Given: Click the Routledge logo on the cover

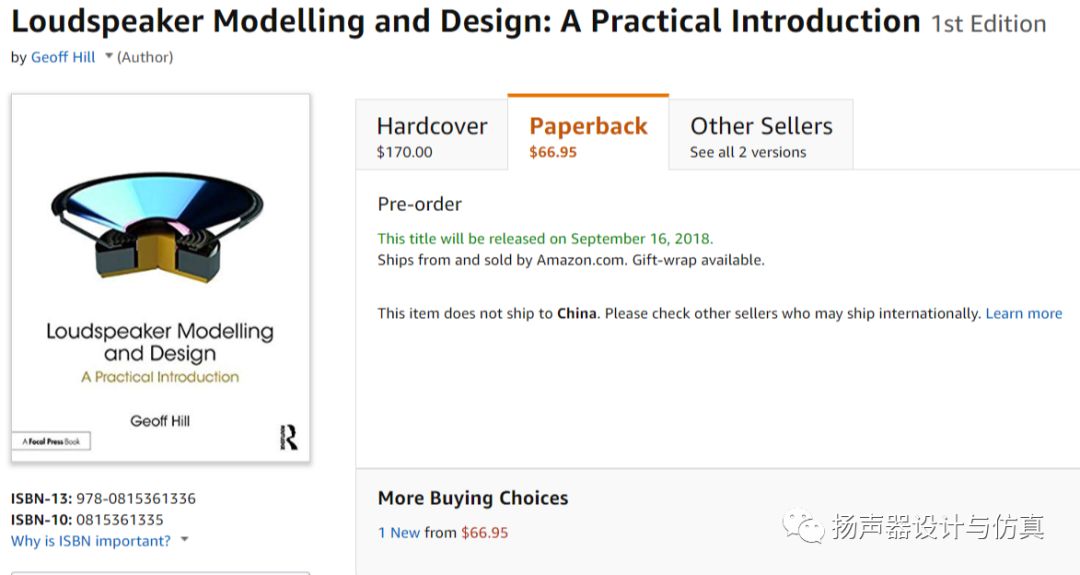Looking at the screenshot, I should (x=288, y=436).
